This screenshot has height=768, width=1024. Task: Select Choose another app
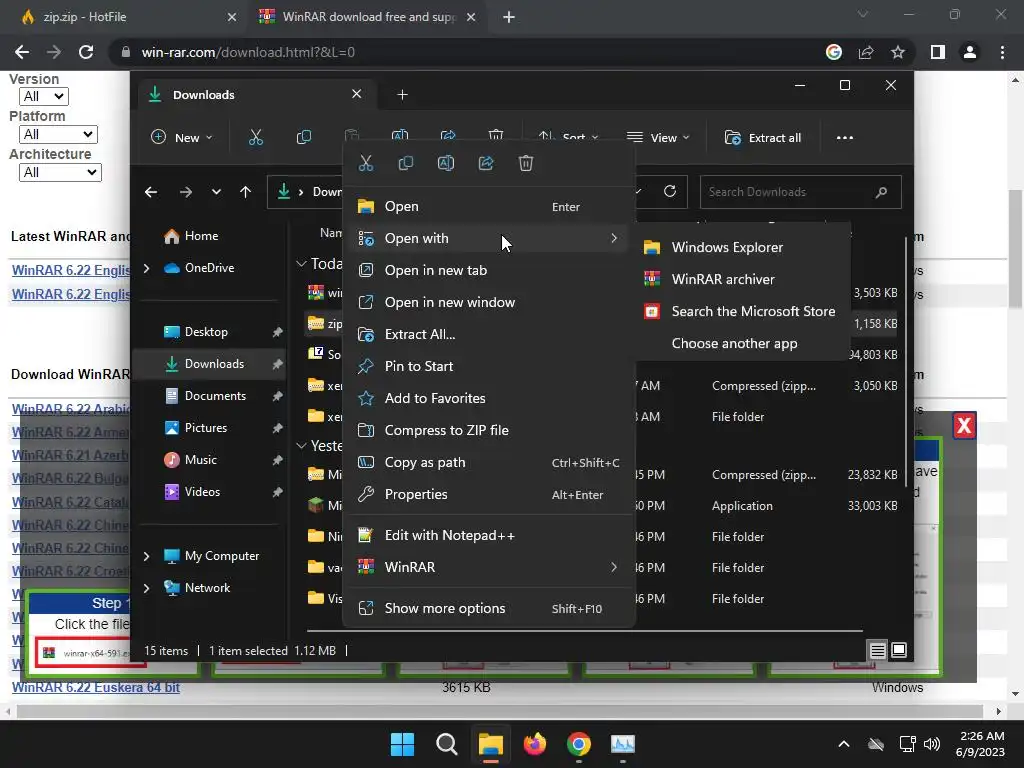point(743,344)
